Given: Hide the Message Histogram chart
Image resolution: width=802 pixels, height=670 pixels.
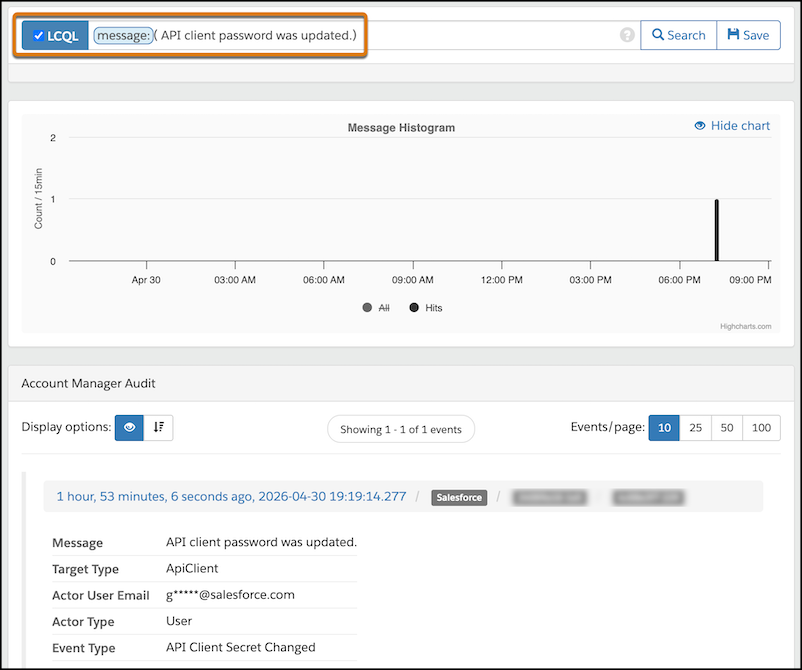Looking at the screenshot, I should click(732, 126).
